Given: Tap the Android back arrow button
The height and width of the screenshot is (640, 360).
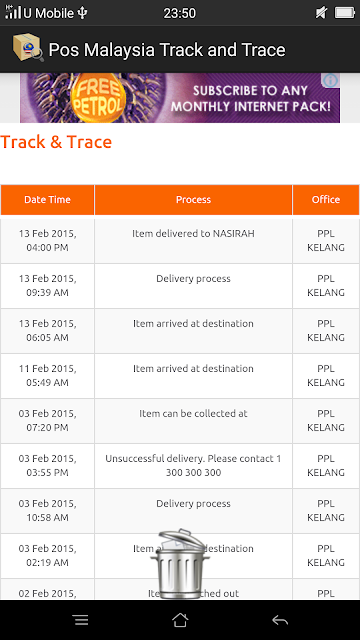Looking at the screenshot, I should [280, 620].
